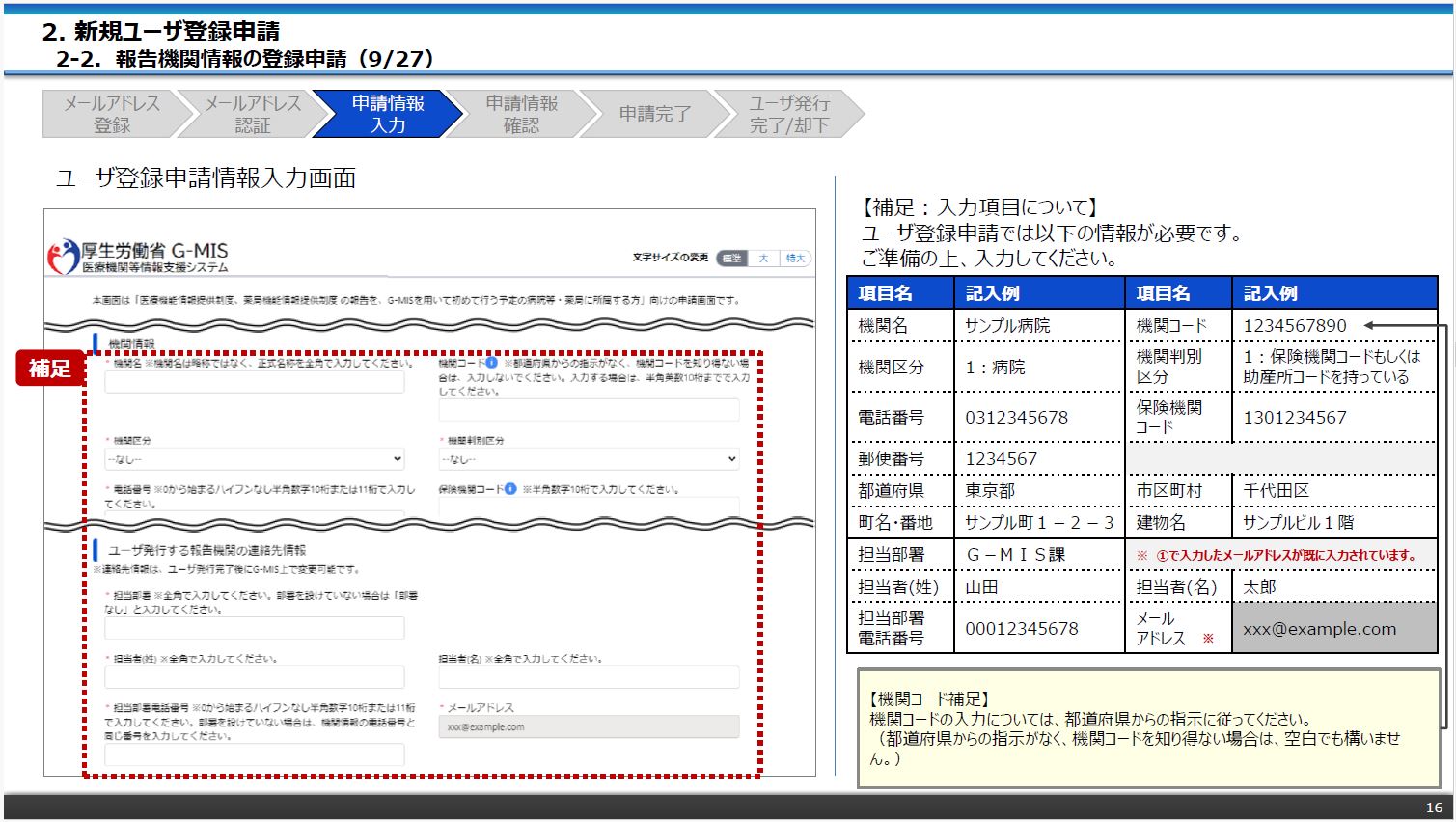
Task: Click table cell xxx@example.com
Action: [1334, 628]
